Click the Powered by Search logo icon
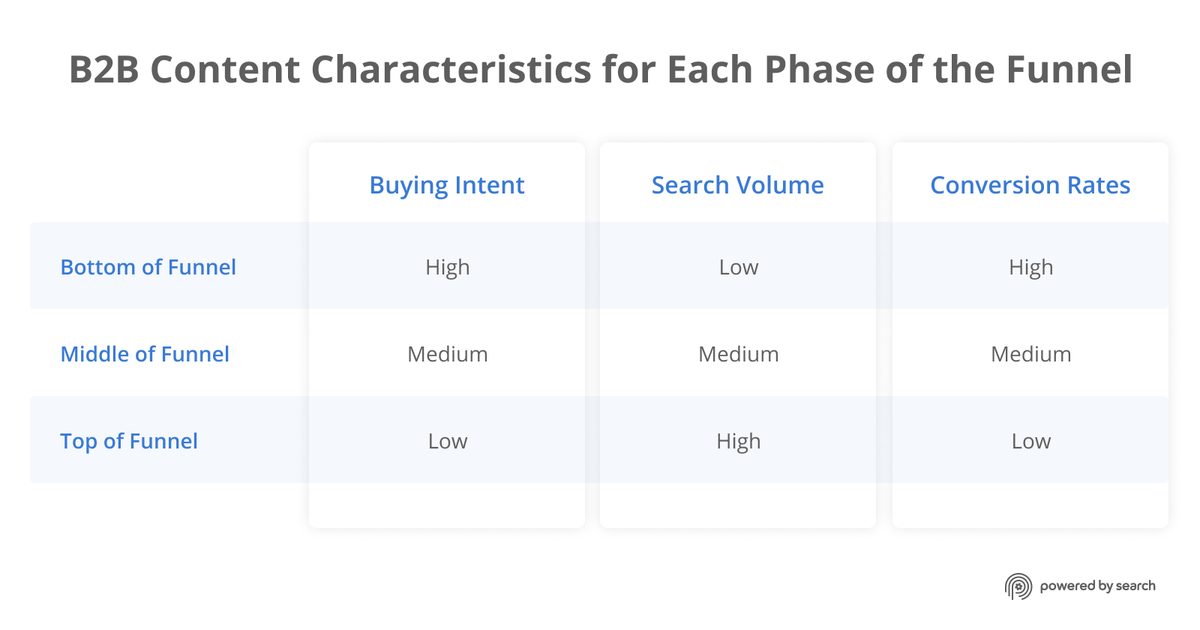Viewport: 1200px width, 630px height. [1018, 586]
